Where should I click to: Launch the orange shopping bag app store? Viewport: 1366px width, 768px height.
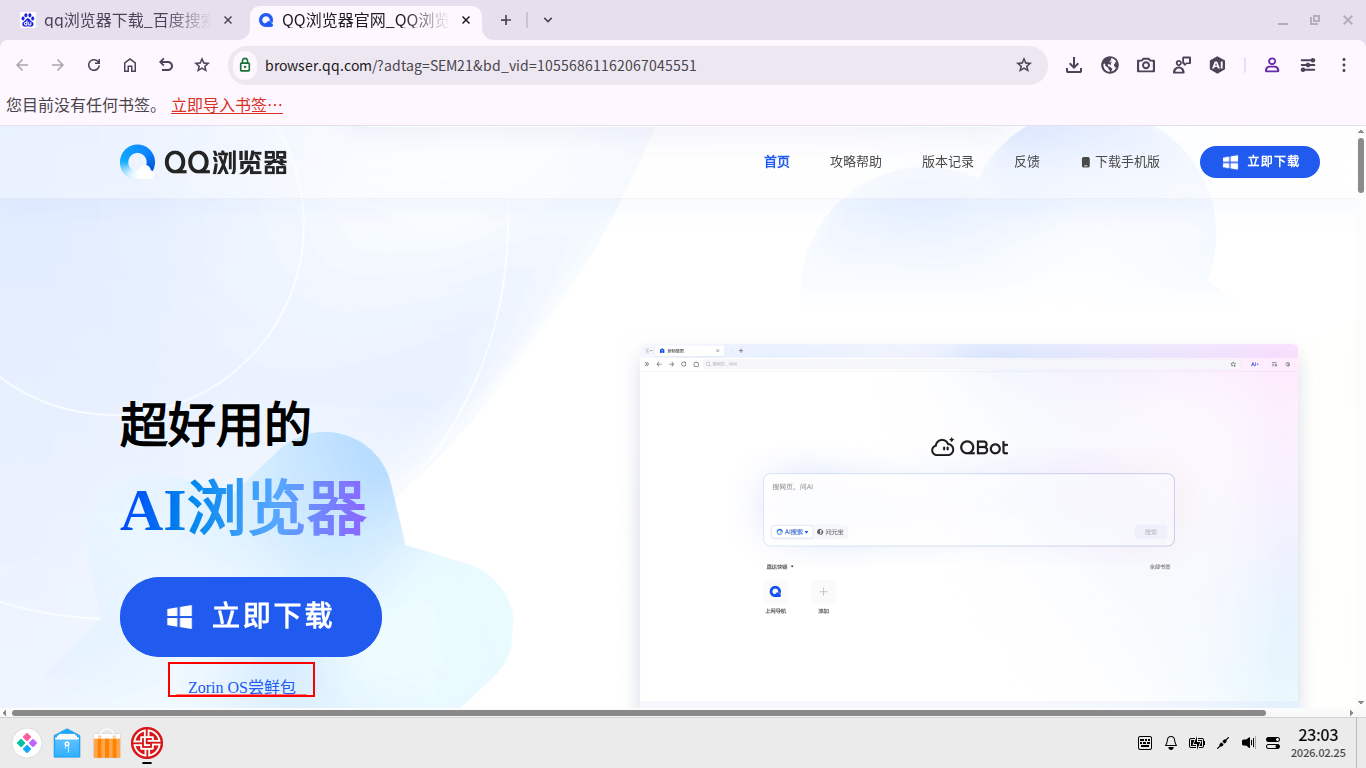click(x=107, y=743)
